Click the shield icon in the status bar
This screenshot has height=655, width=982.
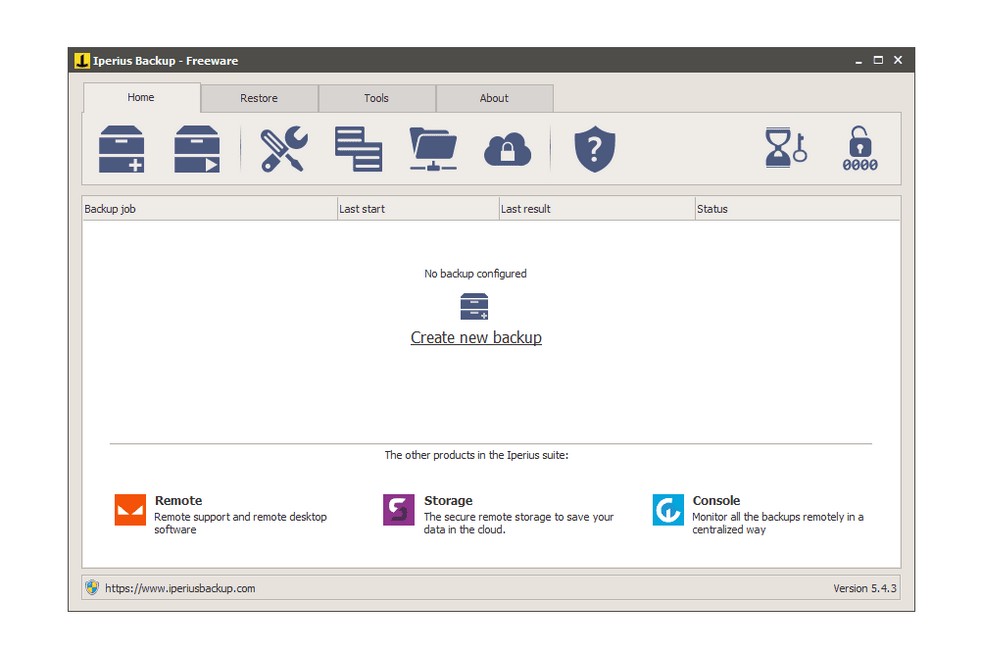tap(92, 587)
